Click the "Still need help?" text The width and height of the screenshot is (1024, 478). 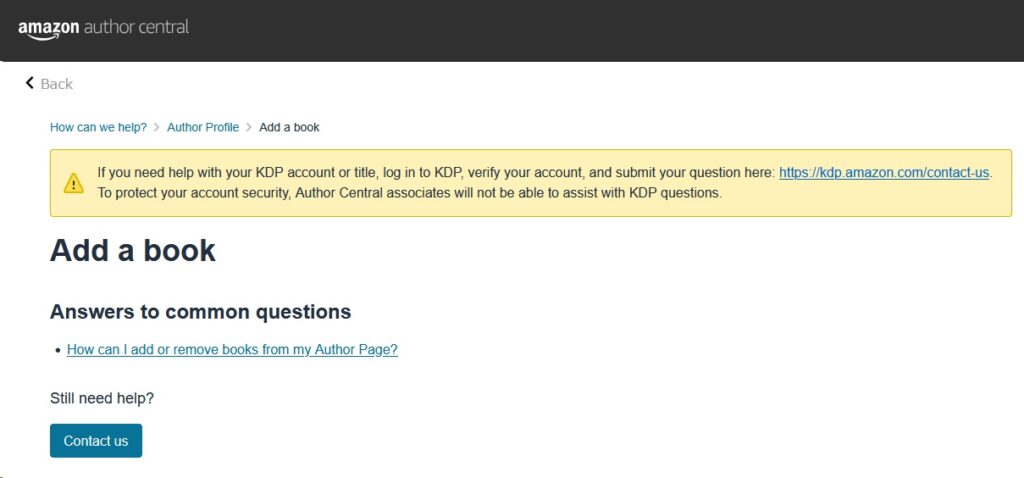point(102,398)
